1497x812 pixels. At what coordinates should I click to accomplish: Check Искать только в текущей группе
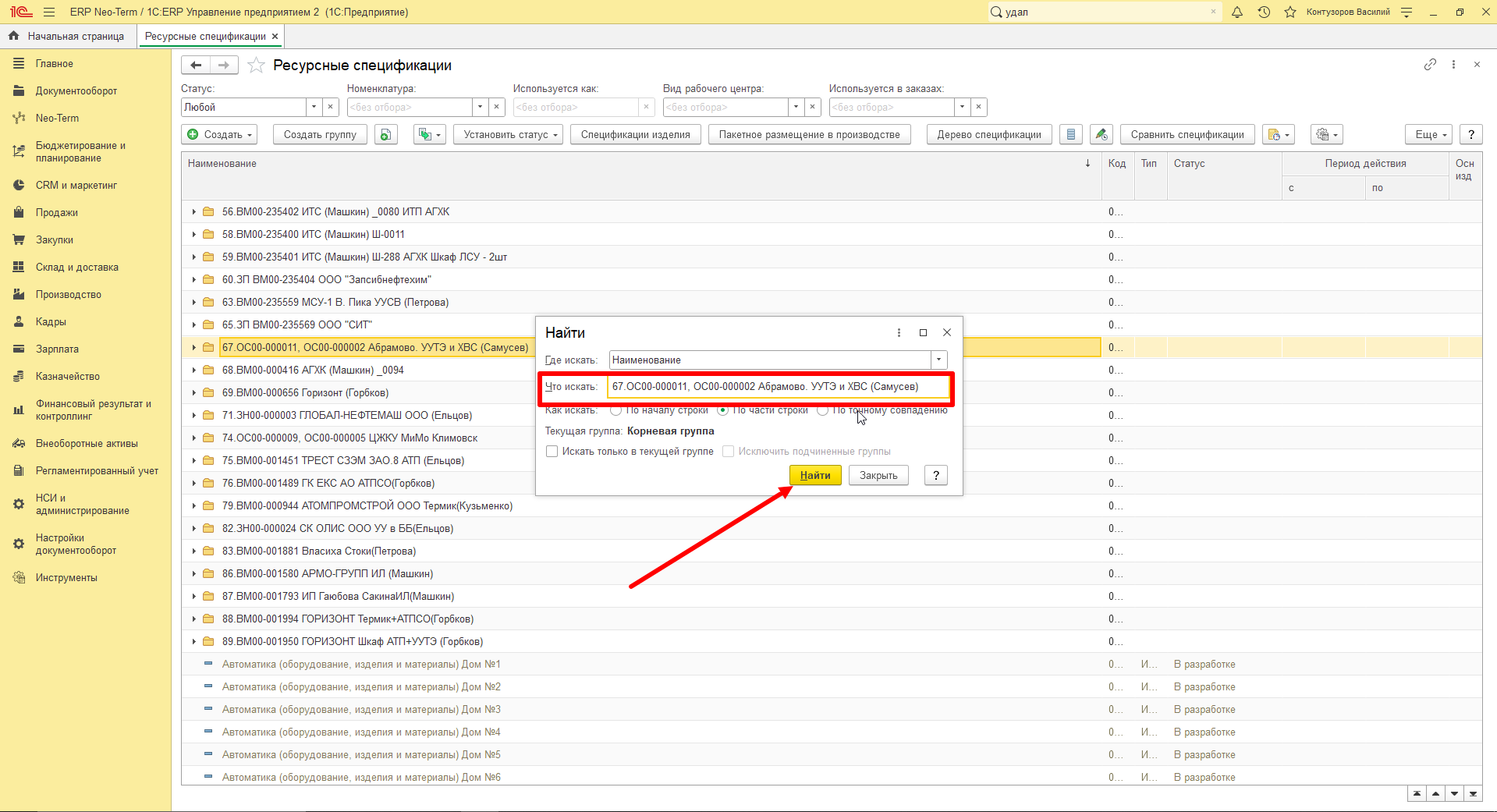(x=552, y=452)
